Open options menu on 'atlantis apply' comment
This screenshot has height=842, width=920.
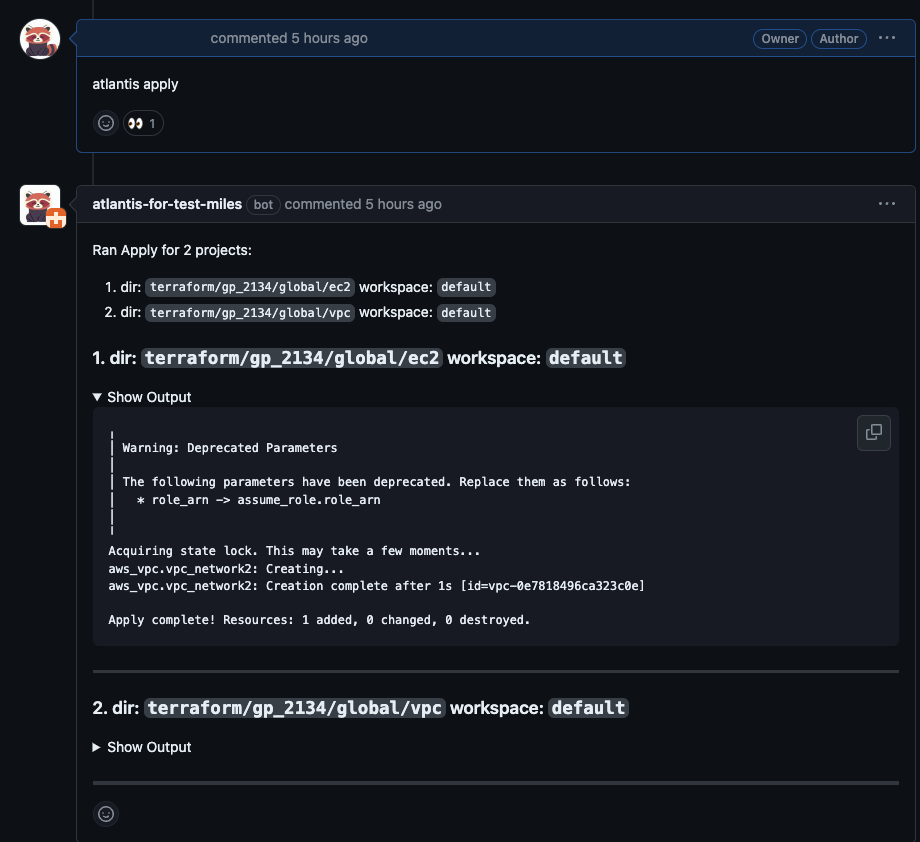[887, 38]
